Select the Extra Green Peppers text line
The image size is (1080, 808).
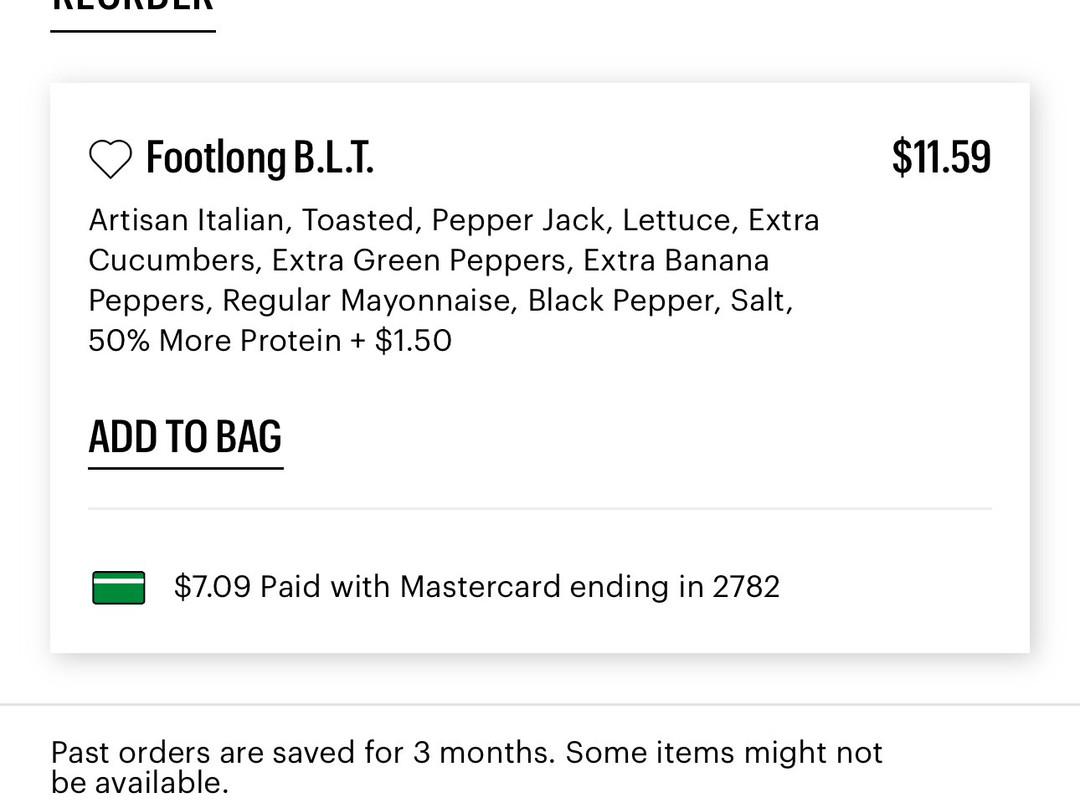click(x=428, y=260)
